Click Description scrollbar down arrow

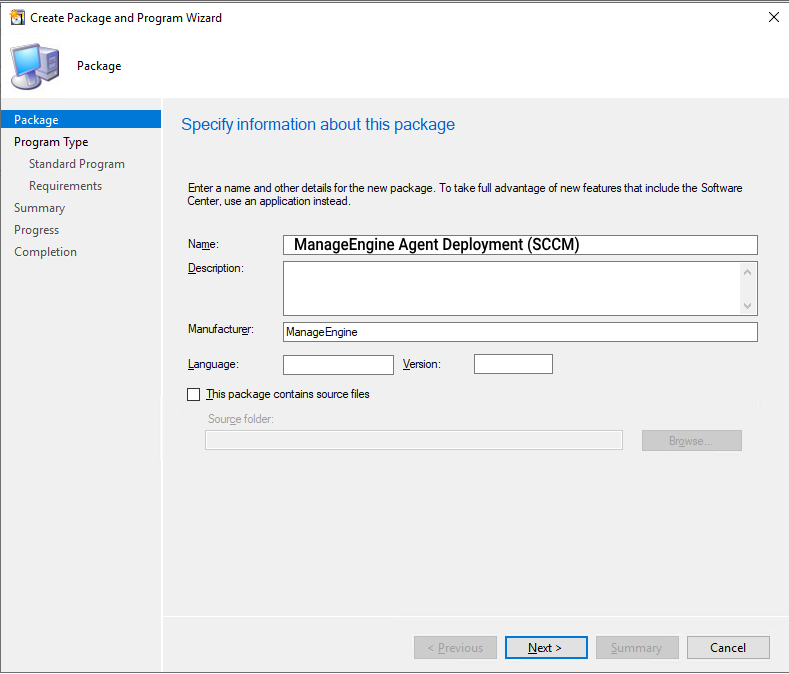click(747, 306)
